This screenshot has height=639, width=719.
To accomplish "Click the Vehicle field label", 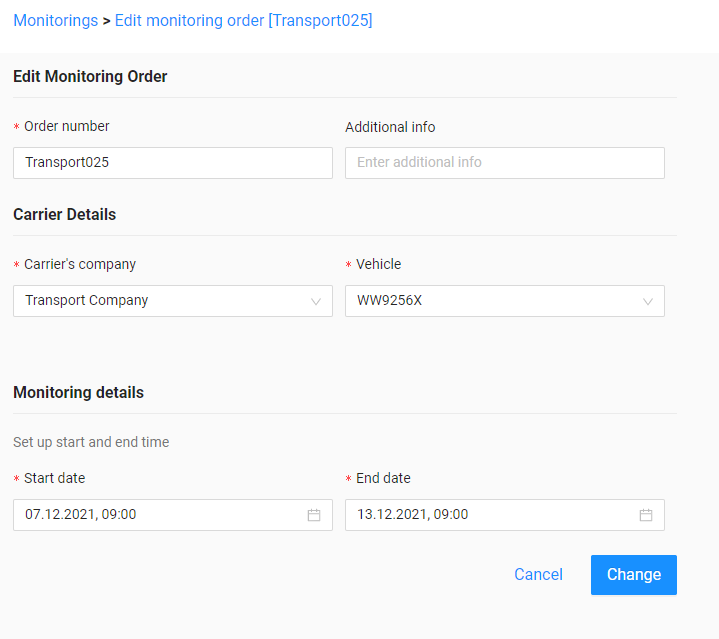I will coord(379,264).
